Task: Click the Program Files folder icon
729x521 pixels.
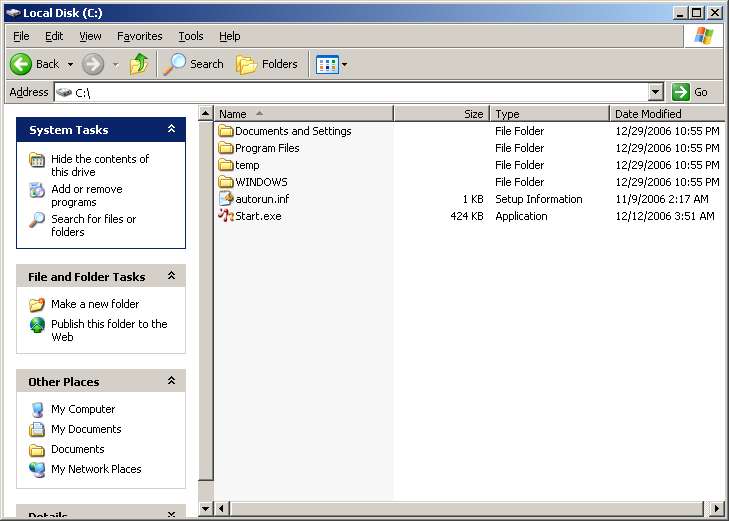Action: point(226,148)
